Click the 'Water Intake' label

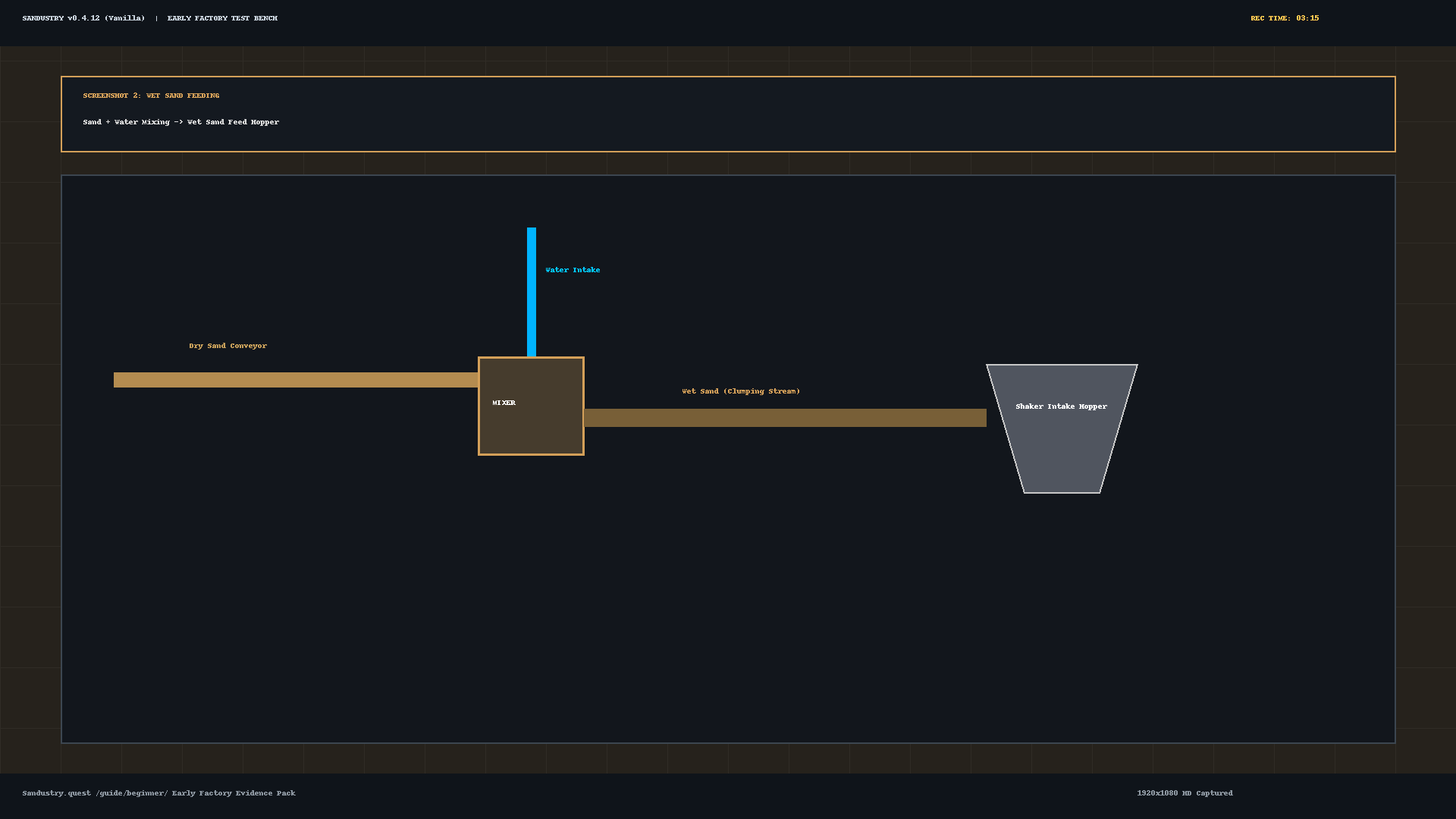573,270
